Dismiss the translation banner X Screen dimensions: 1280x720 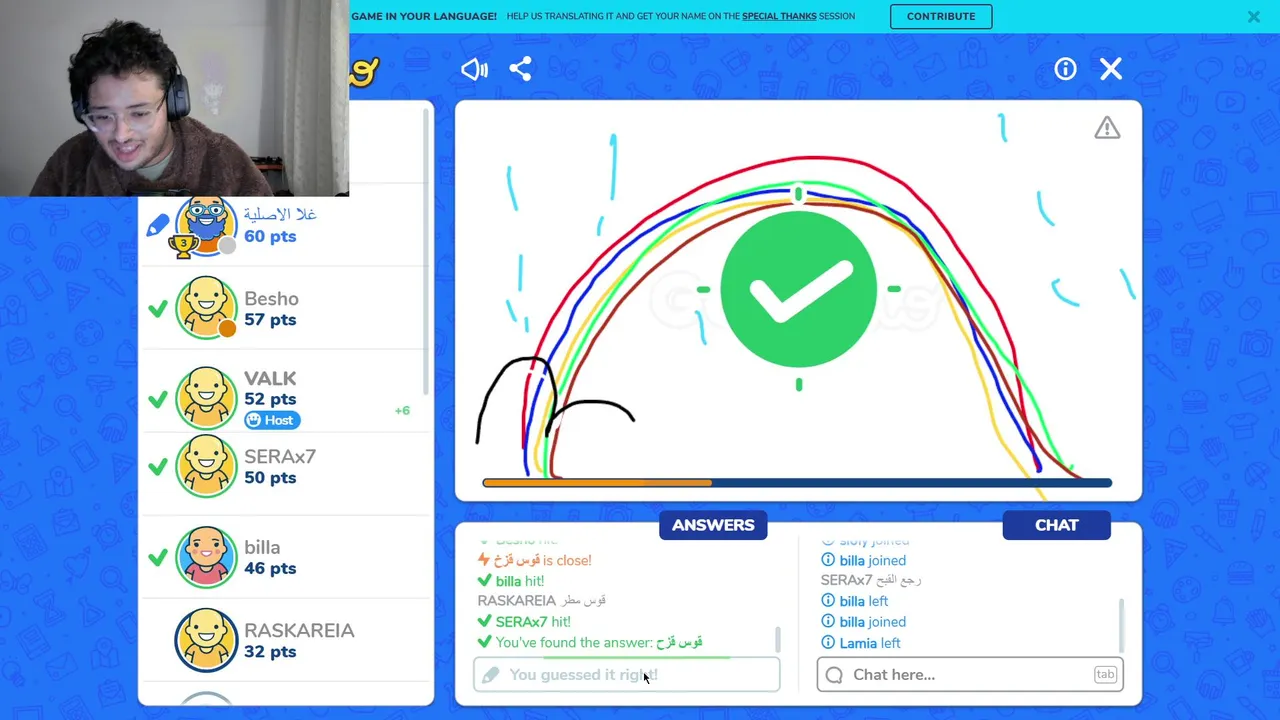click(x=1253, y=16)
